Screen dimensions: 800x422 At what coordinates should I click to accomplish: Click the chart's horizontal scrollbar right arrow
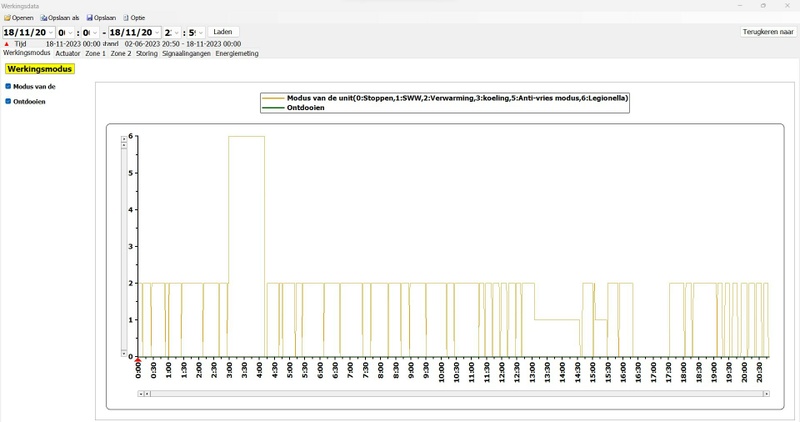(766, 393)
